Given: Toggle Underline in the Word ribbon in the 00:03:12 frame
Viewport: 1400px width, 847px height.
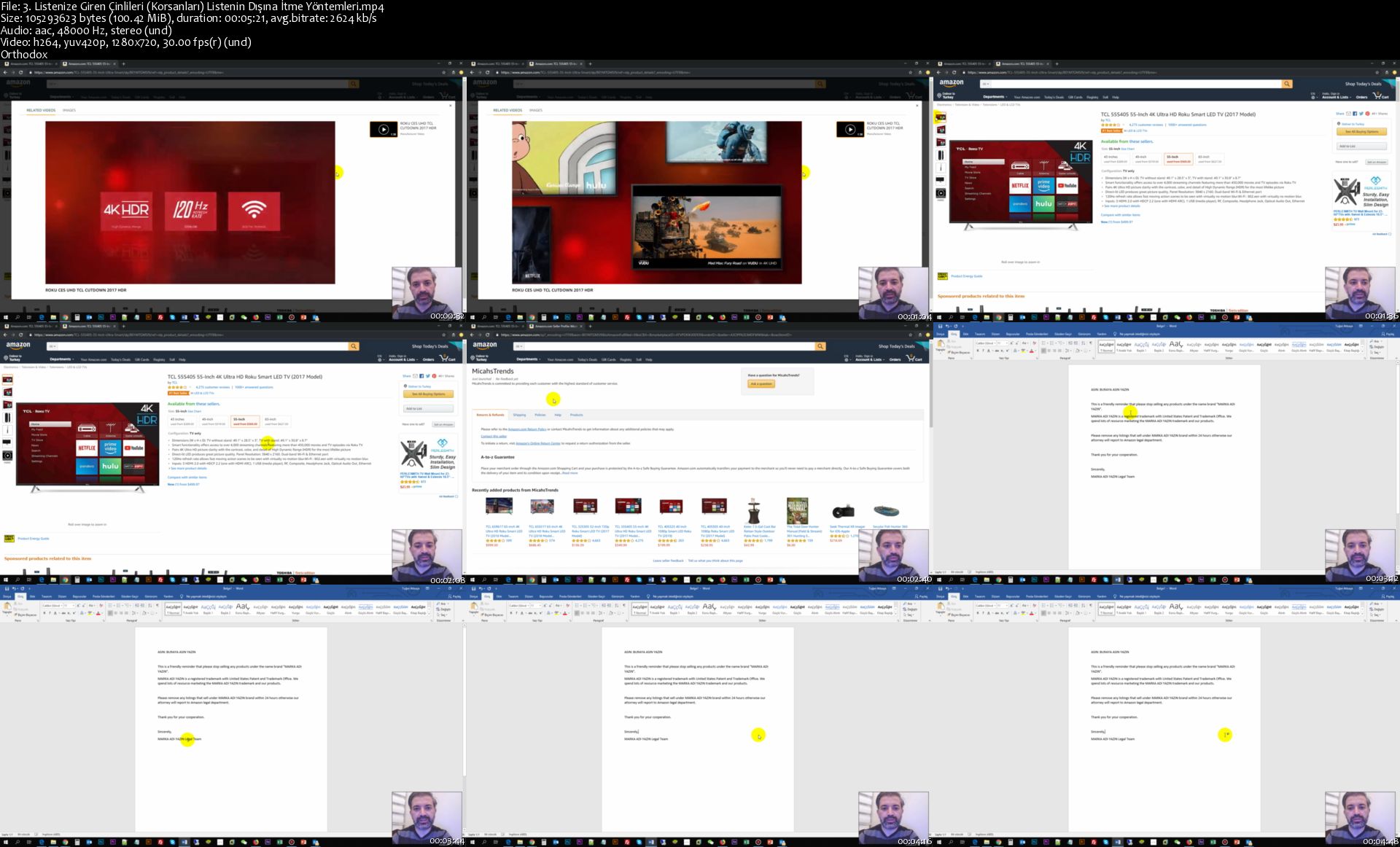Looking at the screenshot, I should pyautogui.click(x=989, y=351).
